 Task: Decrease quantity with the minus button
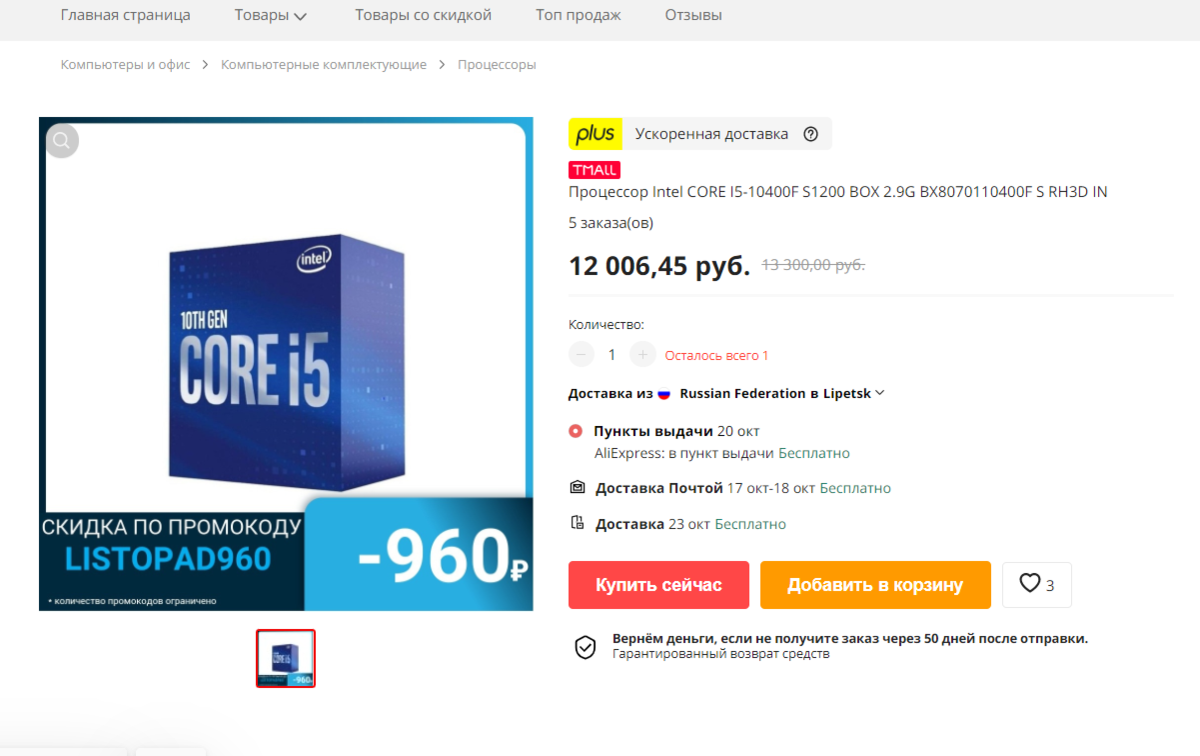(581, 354)
